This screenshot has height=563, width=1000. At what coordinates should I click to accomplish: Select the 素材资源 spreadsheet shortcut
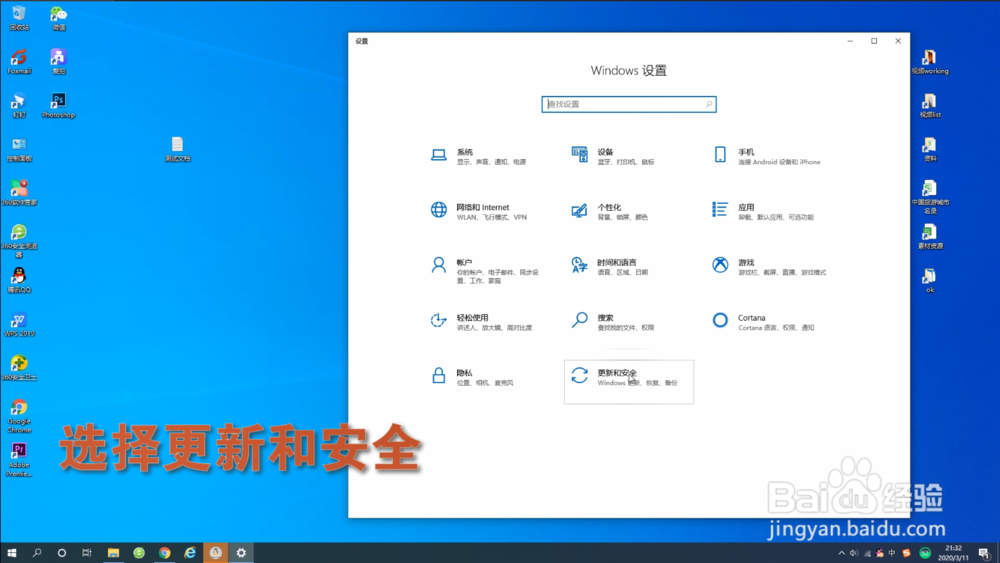930,237
